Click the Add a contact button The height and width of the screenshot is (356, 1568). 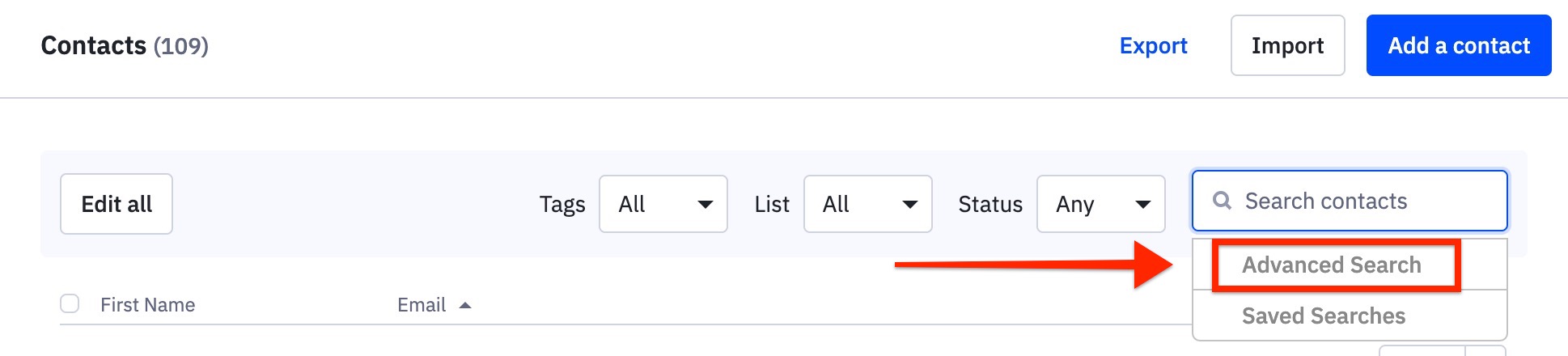tap(1459, 45)
